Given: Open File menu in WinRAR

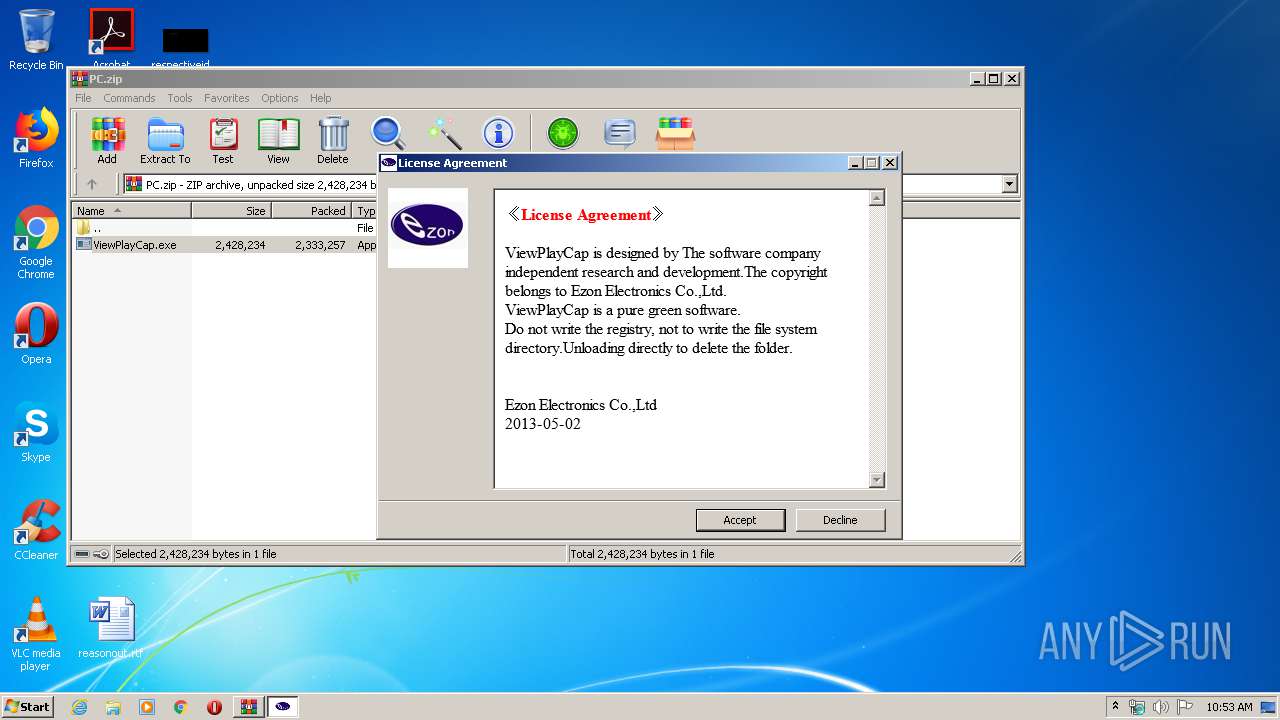Looking at the screenshot, I should point(83,98).
